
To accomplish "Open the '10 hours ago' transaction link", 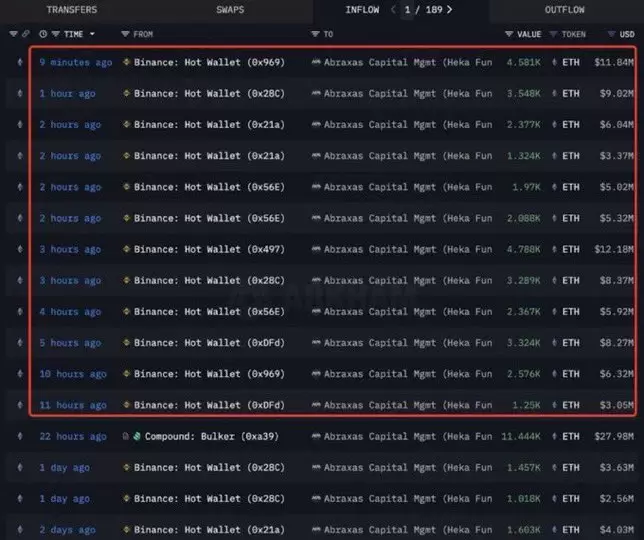I will pyautogui.click(x=73, y=374).
